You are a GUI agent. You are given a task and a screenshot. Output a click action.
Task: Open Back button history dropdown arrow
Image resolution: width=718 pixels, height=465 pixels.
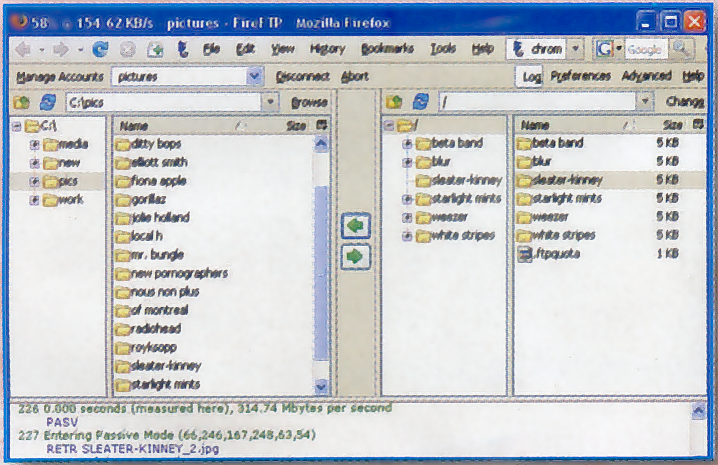click(41, 49)
